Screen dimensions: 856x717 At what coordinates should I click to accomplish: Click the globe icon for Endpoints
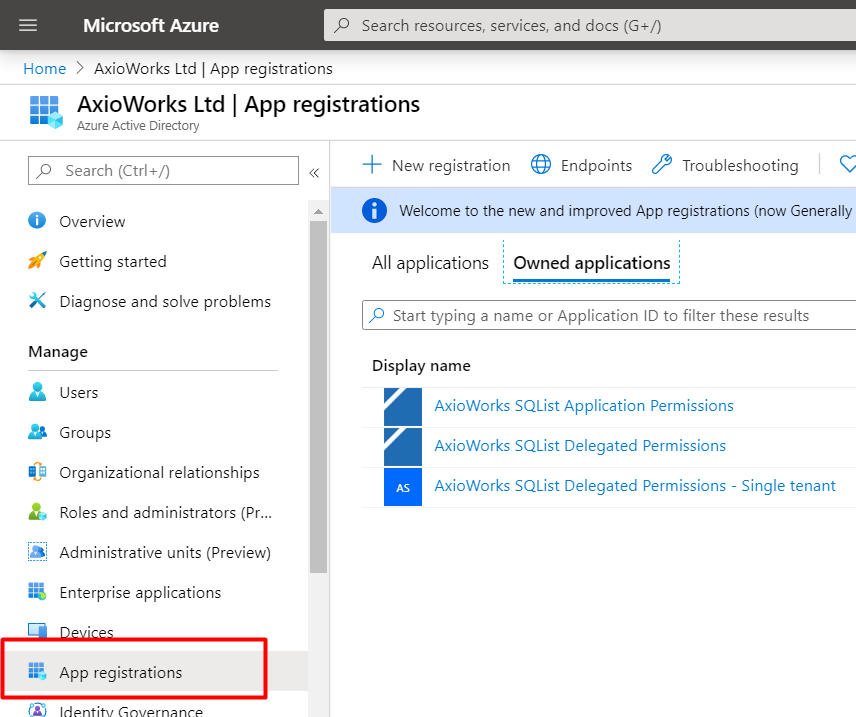[541, 164]
